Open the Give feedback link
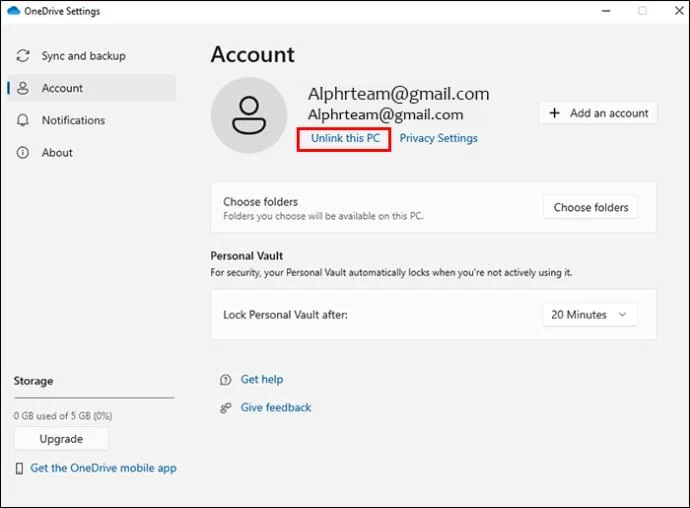The width and height of the screenshot is (690, 508). (x=276, y=408)
